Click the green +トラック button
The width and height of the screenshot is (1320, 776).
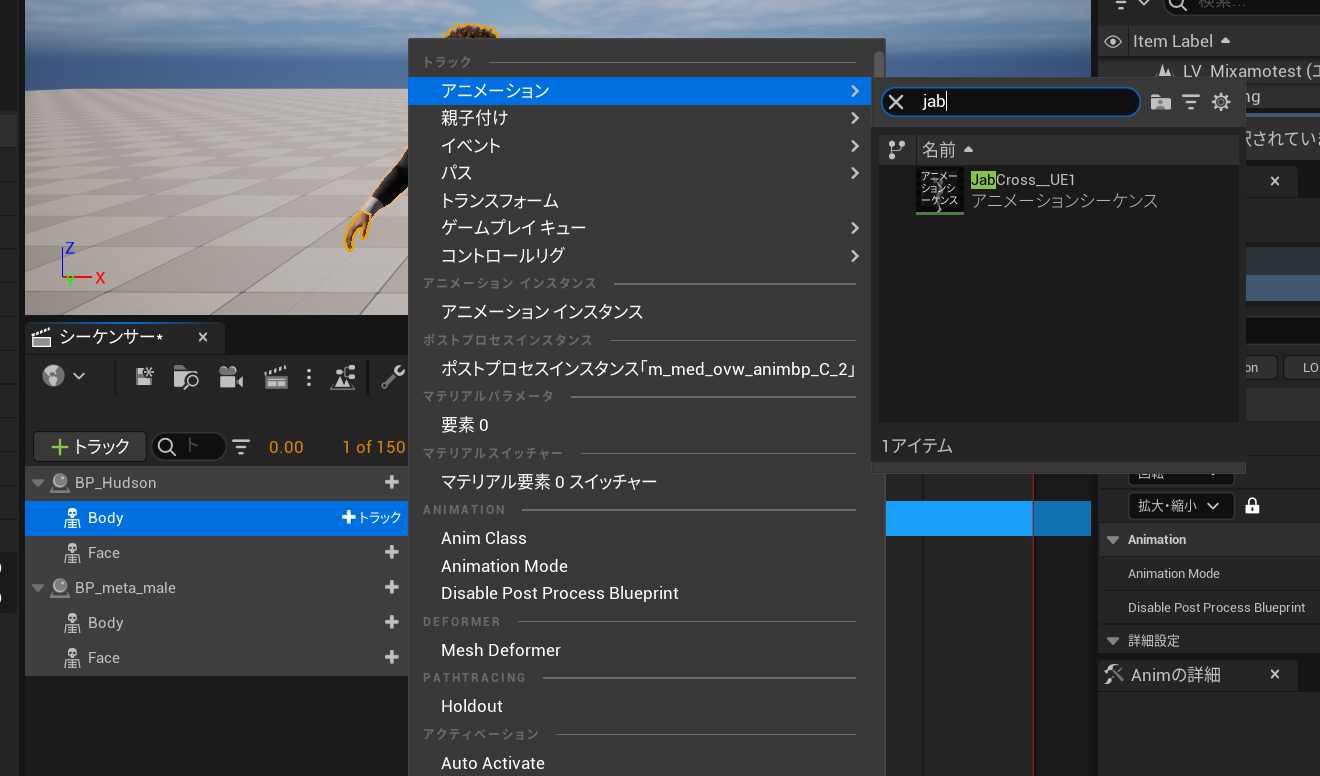[90, 446]
